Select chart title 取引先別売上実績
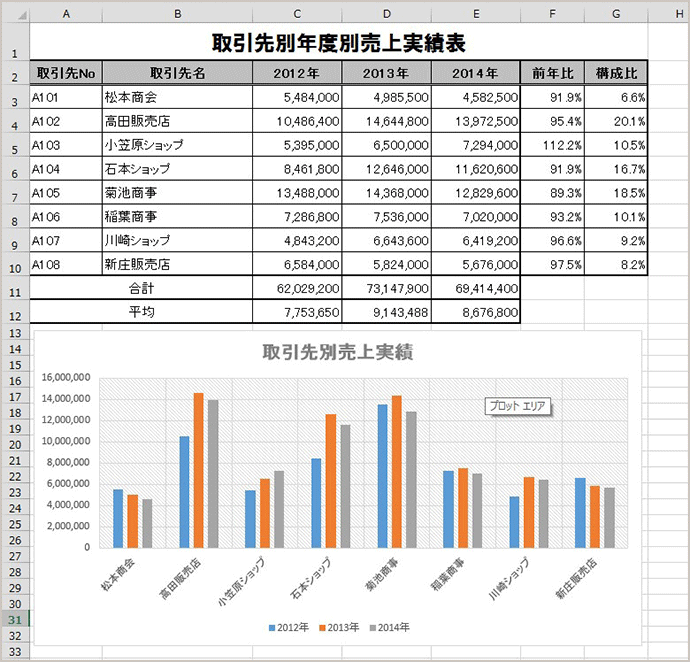This screenshot has height=662, width=690. pos(338,352)
